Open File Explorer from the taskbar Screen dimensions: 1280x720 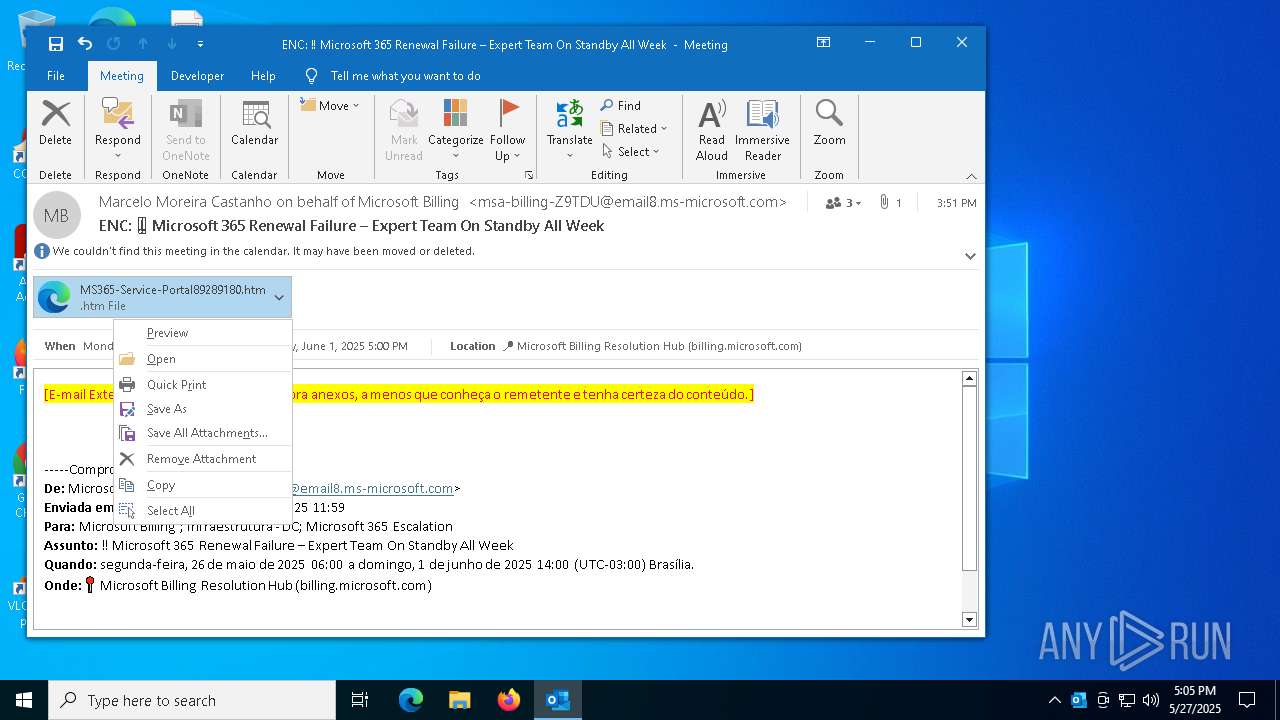[x=459, y=700]
